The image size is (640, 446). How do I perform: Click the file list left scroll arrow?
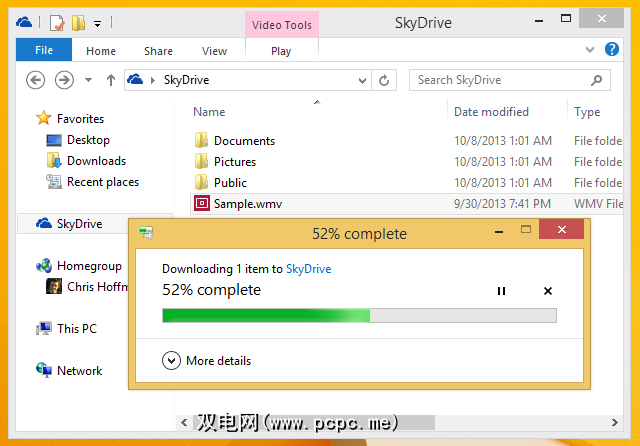184,423
